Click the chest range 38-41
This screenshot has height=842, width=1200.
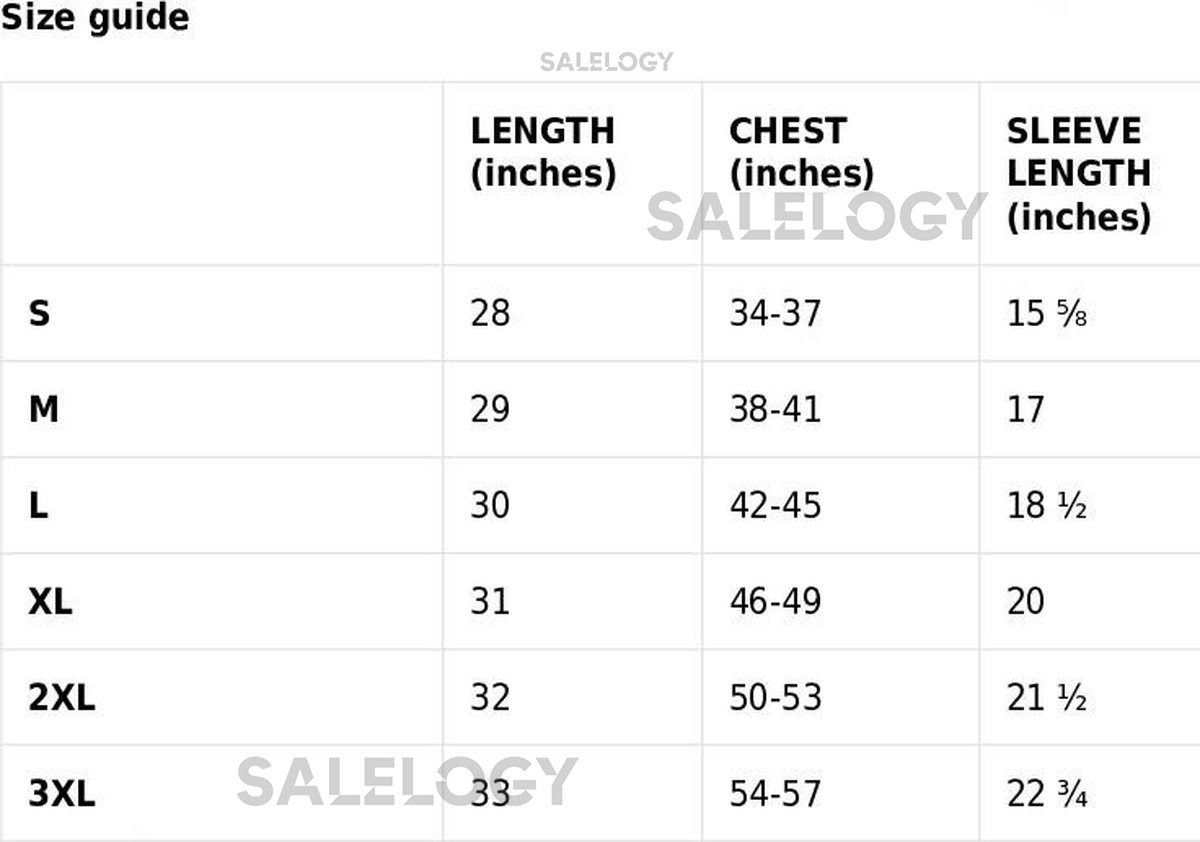pyautogui.click(x=775, y=409)
